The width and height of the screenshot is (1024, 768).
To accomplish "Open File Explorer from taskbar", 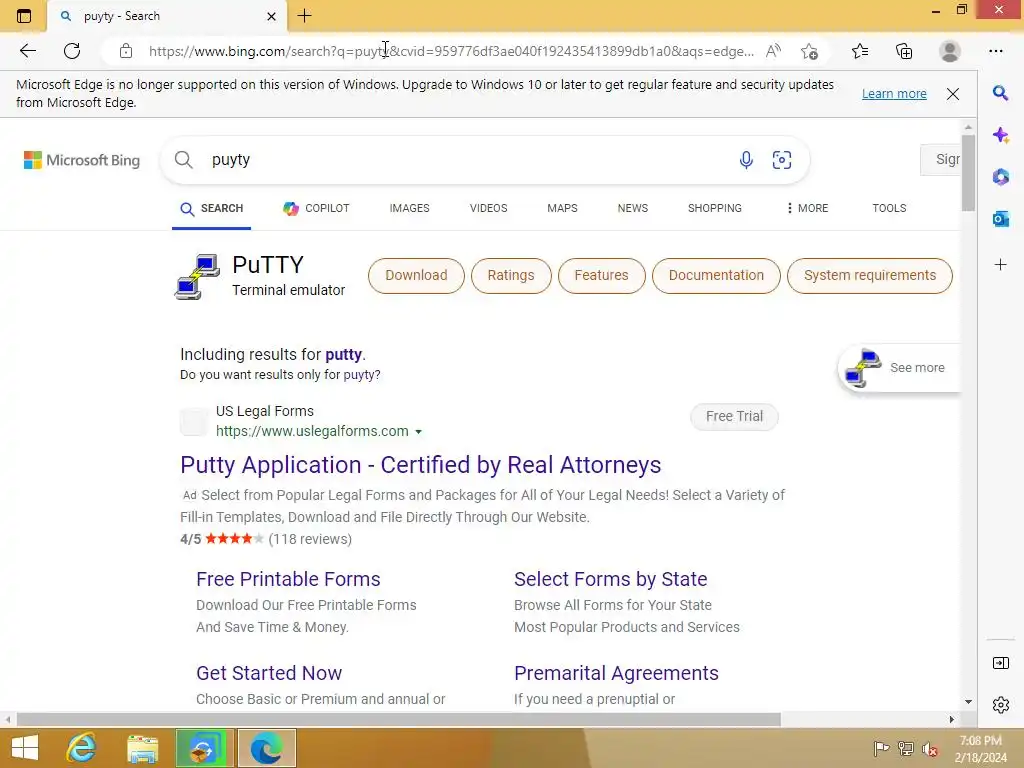I will (x=142, y=748).
